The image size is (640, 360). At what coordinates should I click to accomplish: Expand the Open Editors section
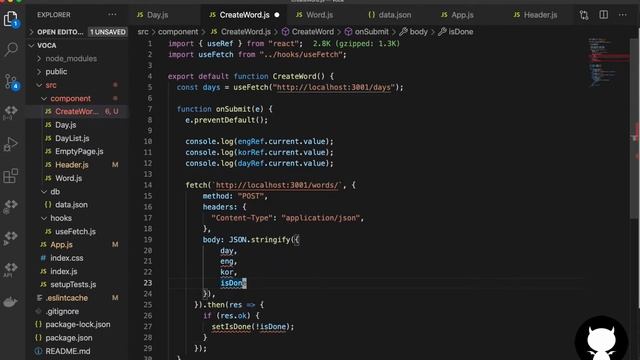tap(60, 32)
